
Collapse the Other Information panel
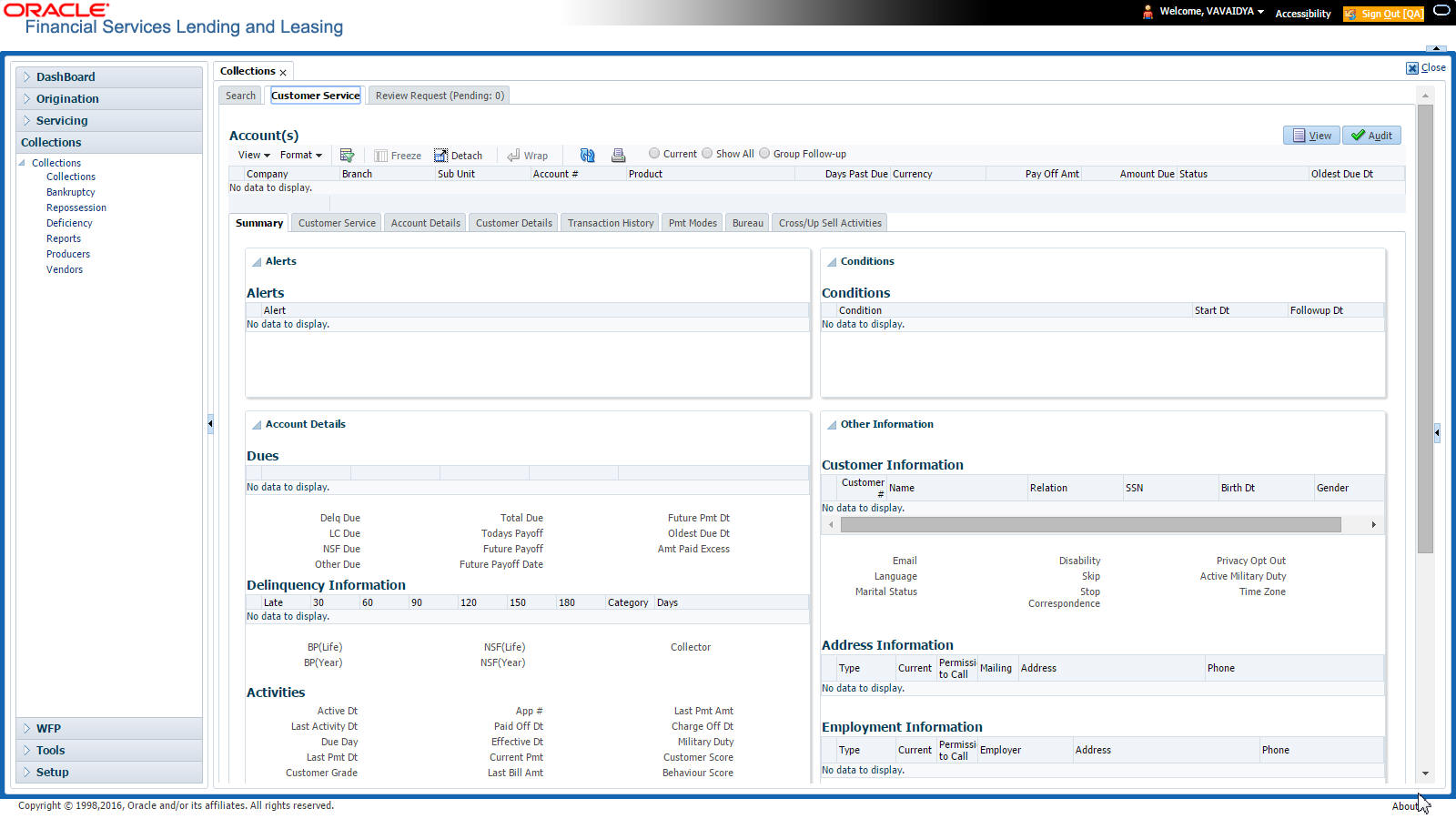(x=832, y=425)
